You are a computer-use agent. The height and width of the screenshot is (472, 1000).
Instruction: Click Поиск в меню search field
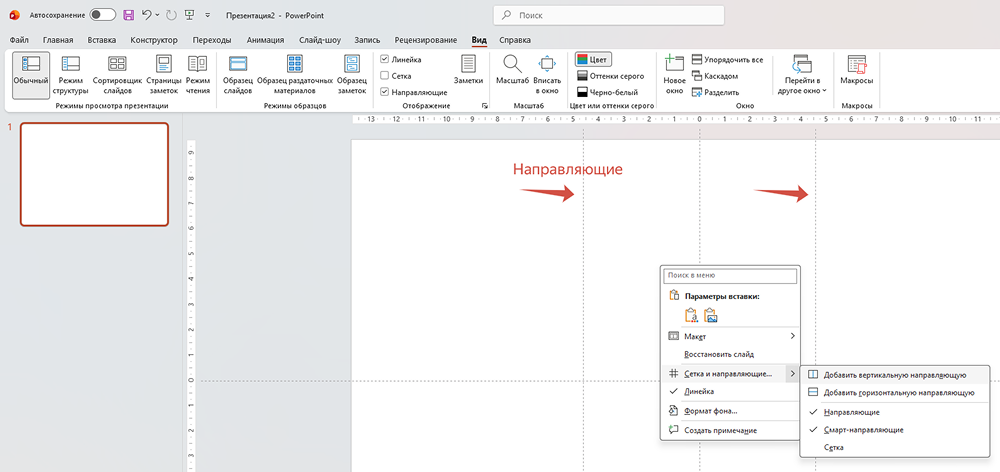click(730, 276)
